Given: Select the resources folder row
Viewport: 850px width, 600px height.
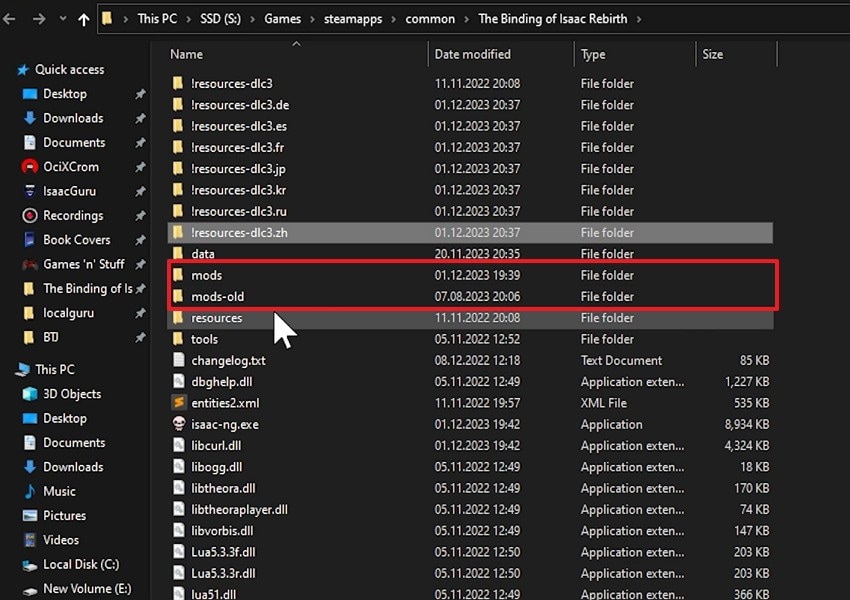Looking at the screenshot, I should [216, 318].
